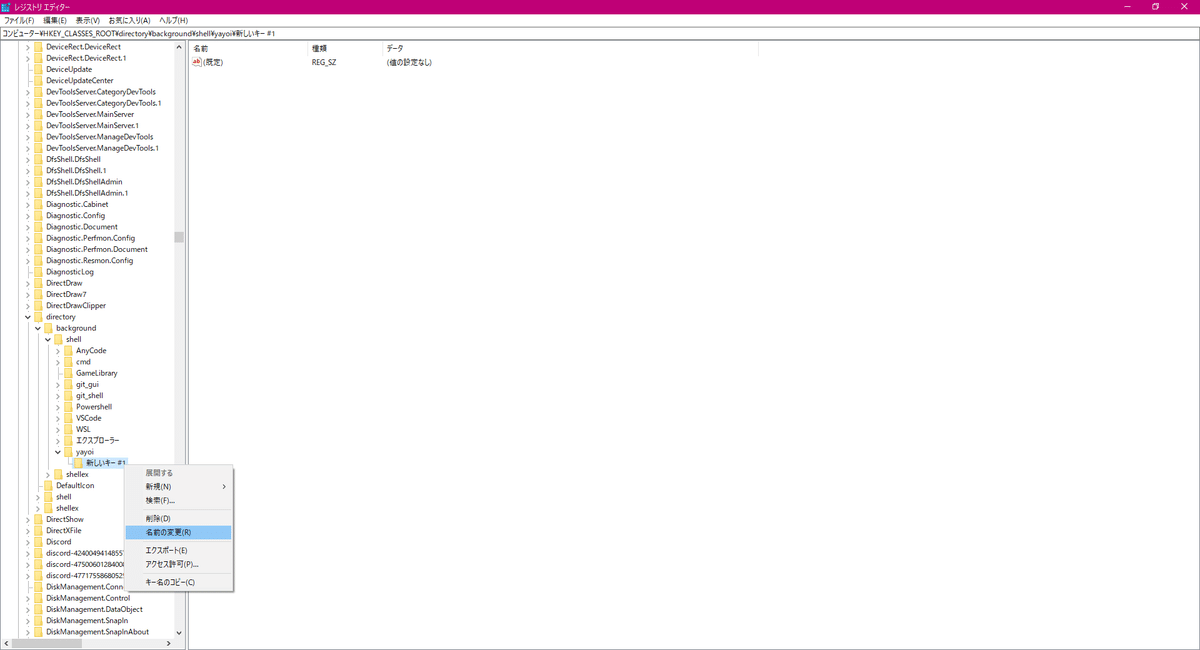
Task: Select DiskManagement.Control key
Action: [88, 598]
